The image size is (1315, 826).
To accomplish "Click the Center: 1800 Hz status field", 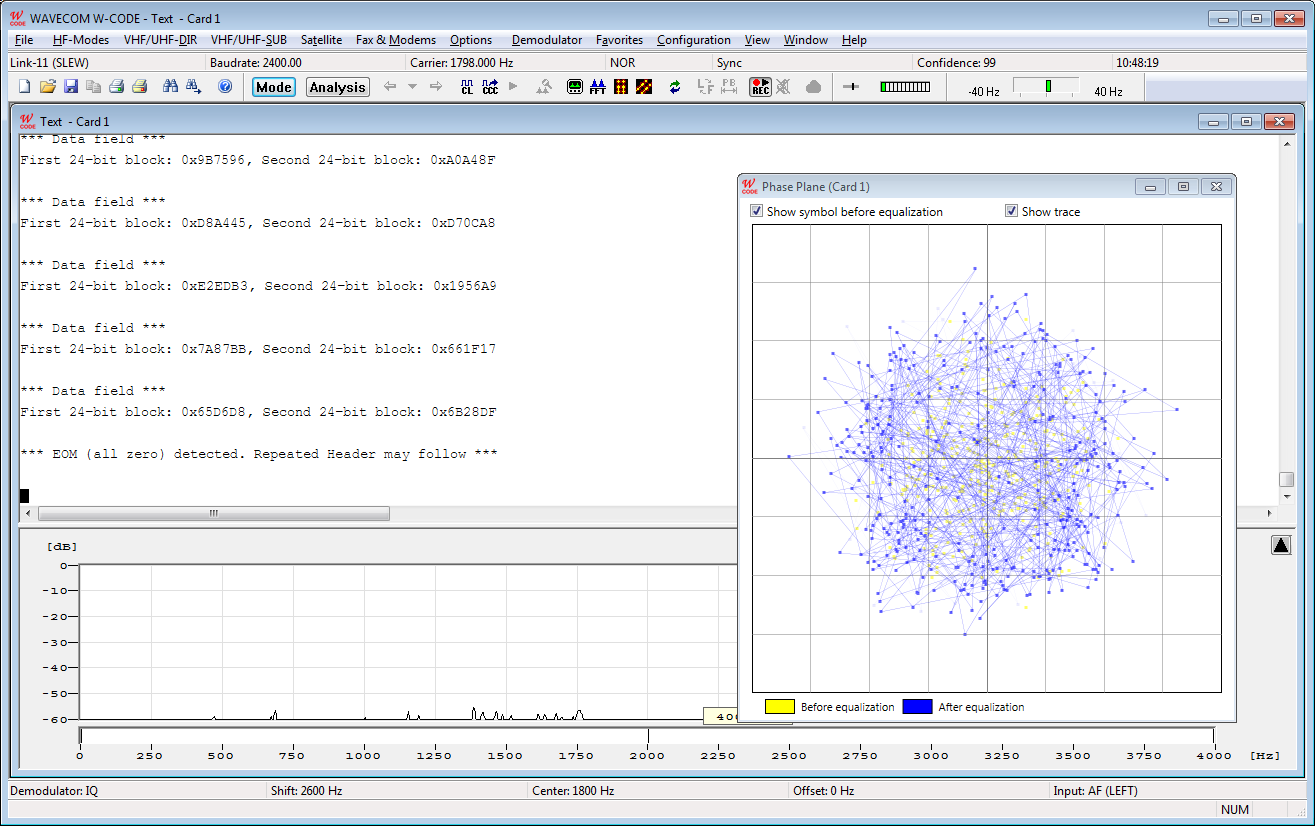I will point(657,791).
